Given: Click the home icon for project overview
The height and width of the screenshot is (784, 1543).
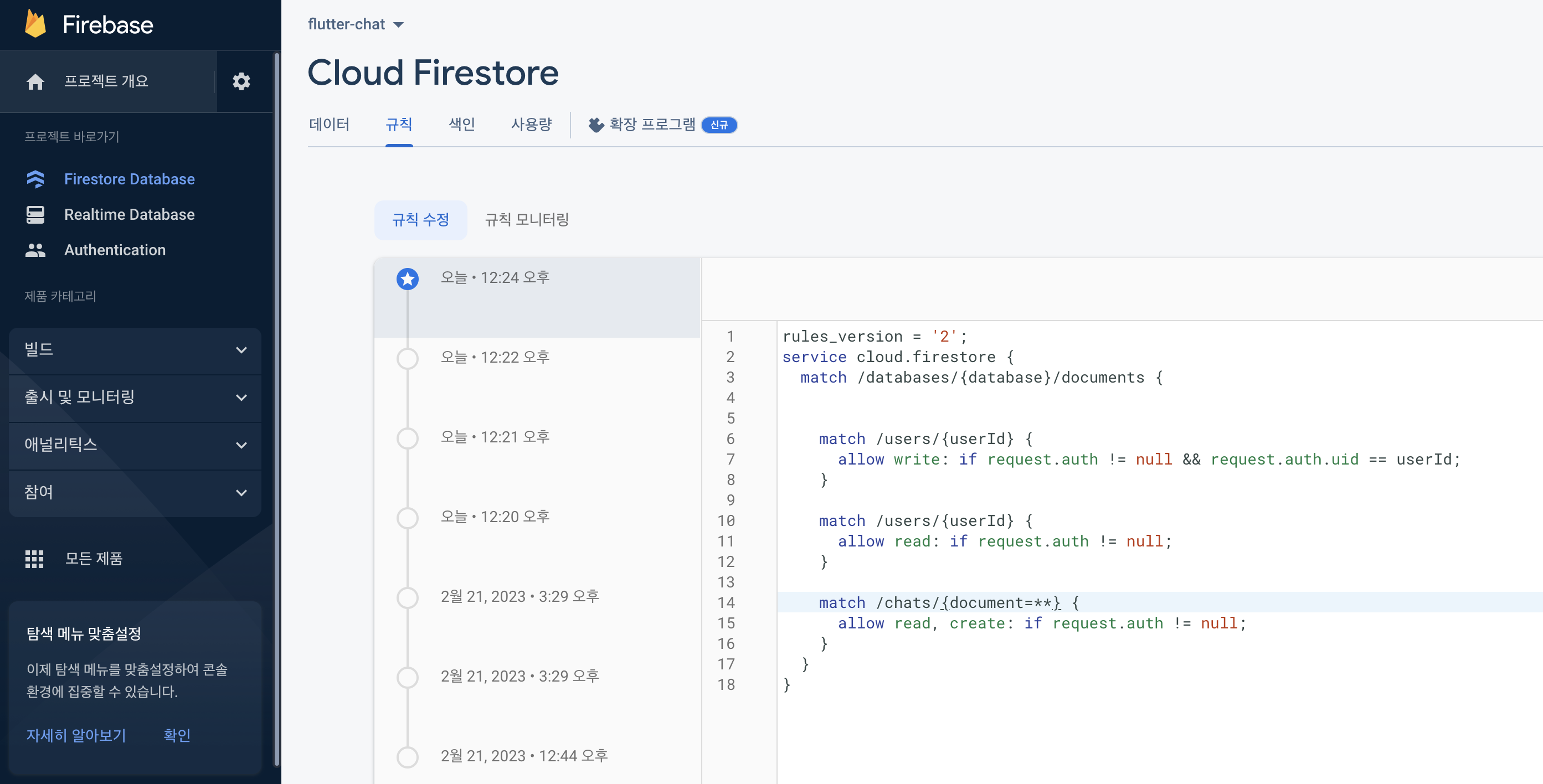Looking at the screenshot, I should pyautogui.click(x=35, y=81).
